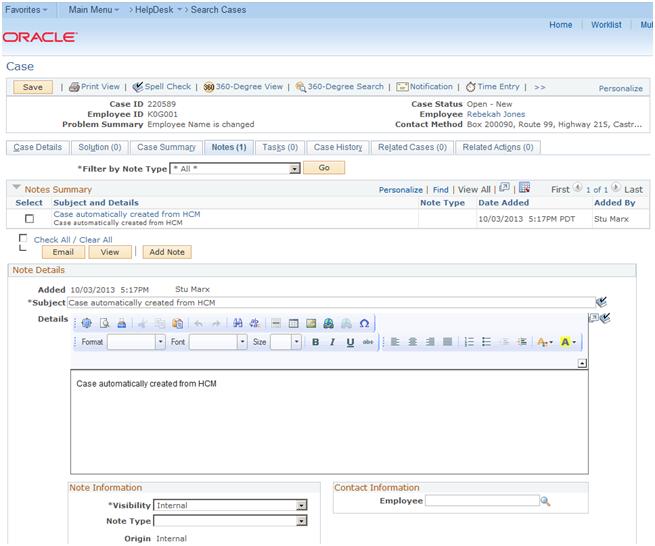Switch to the Tasks (0) tab

(x=280, y=147)
